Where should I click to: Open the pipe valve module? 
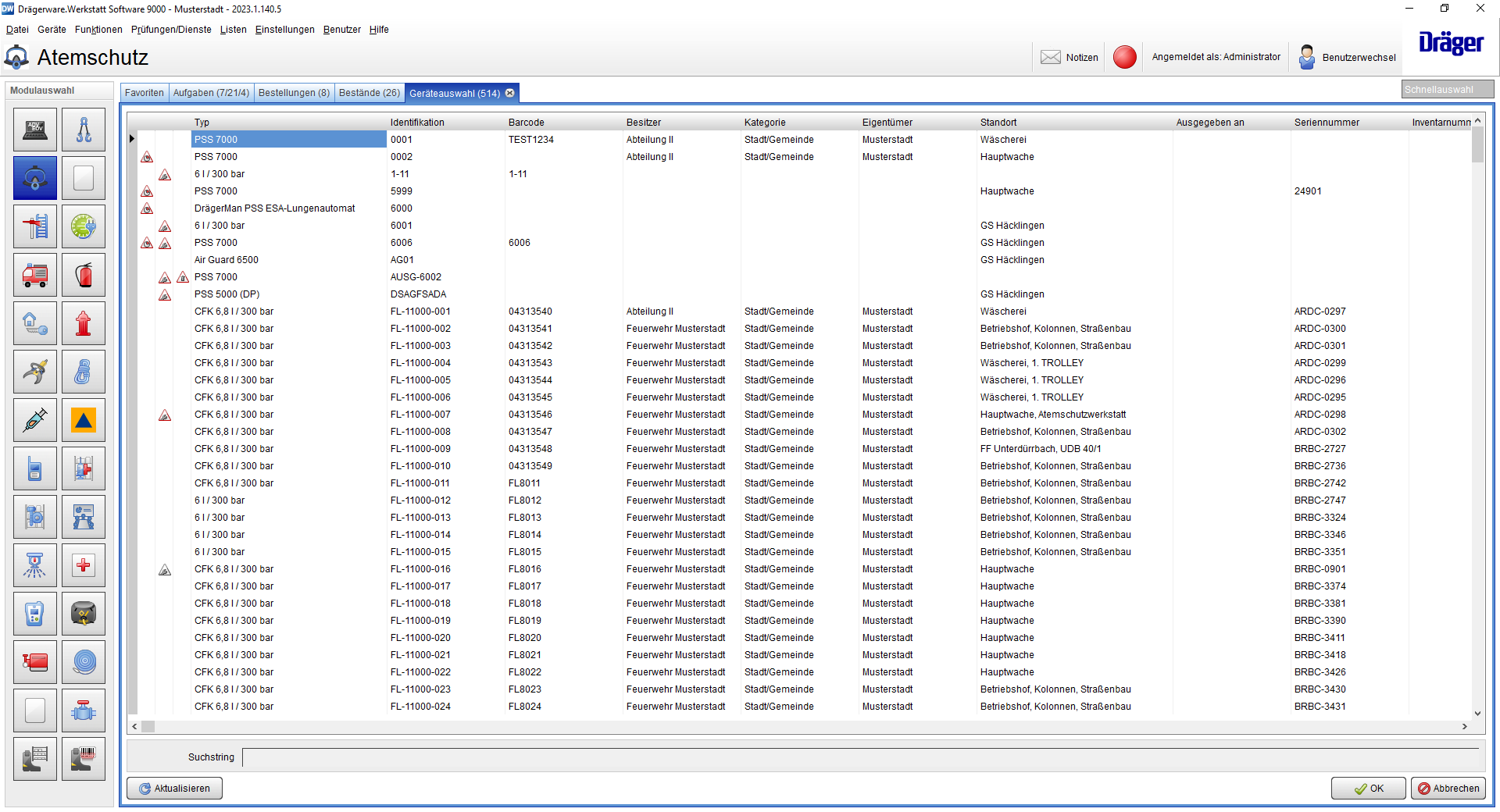tap(84, 710)
